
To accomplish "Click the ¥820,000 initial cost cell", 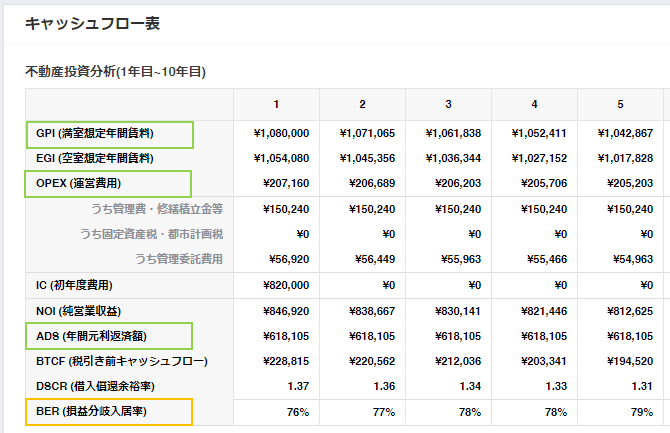I will tap(288, 285).
